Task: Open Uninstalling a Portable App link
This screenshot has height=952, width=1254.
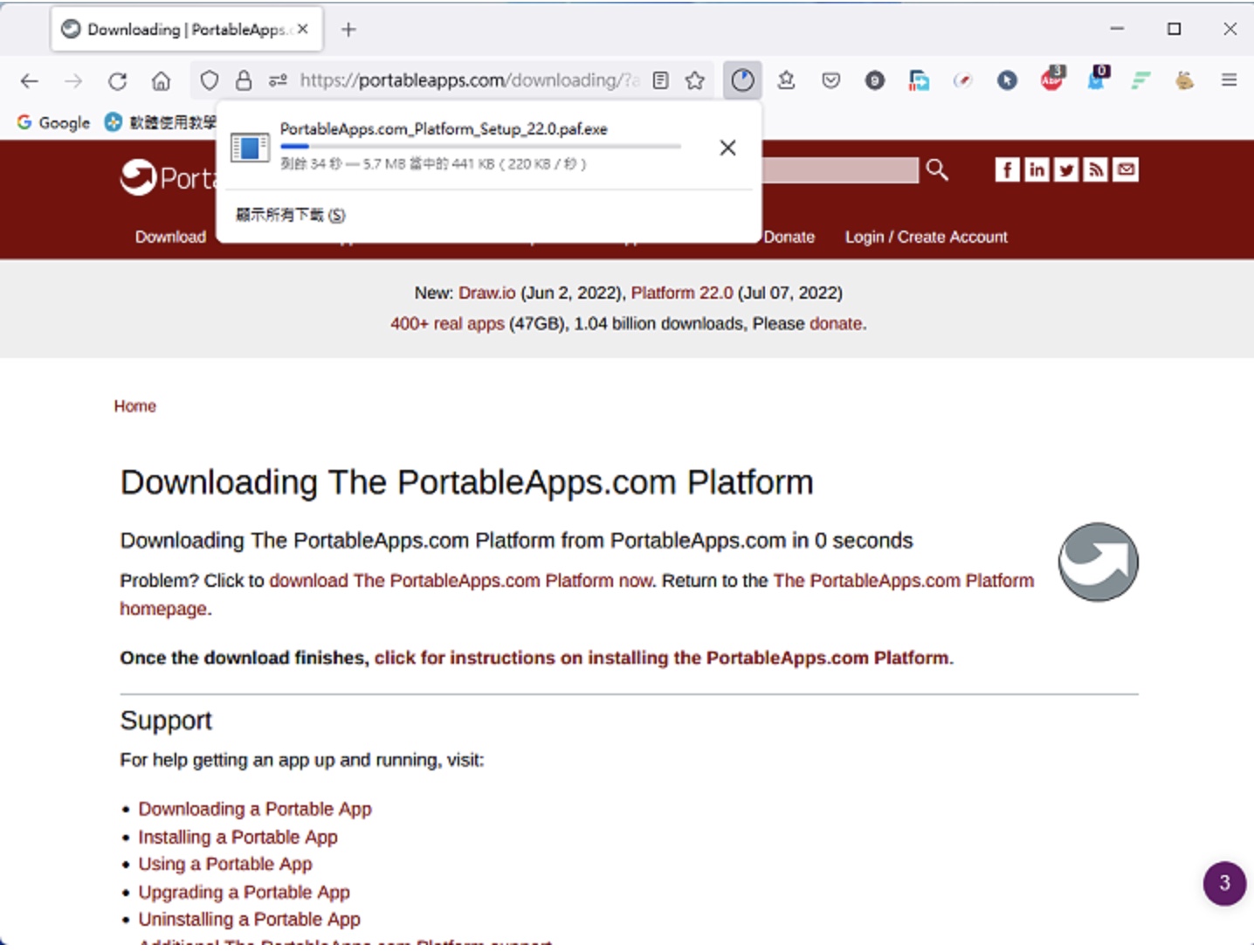Action: [249, 919]
